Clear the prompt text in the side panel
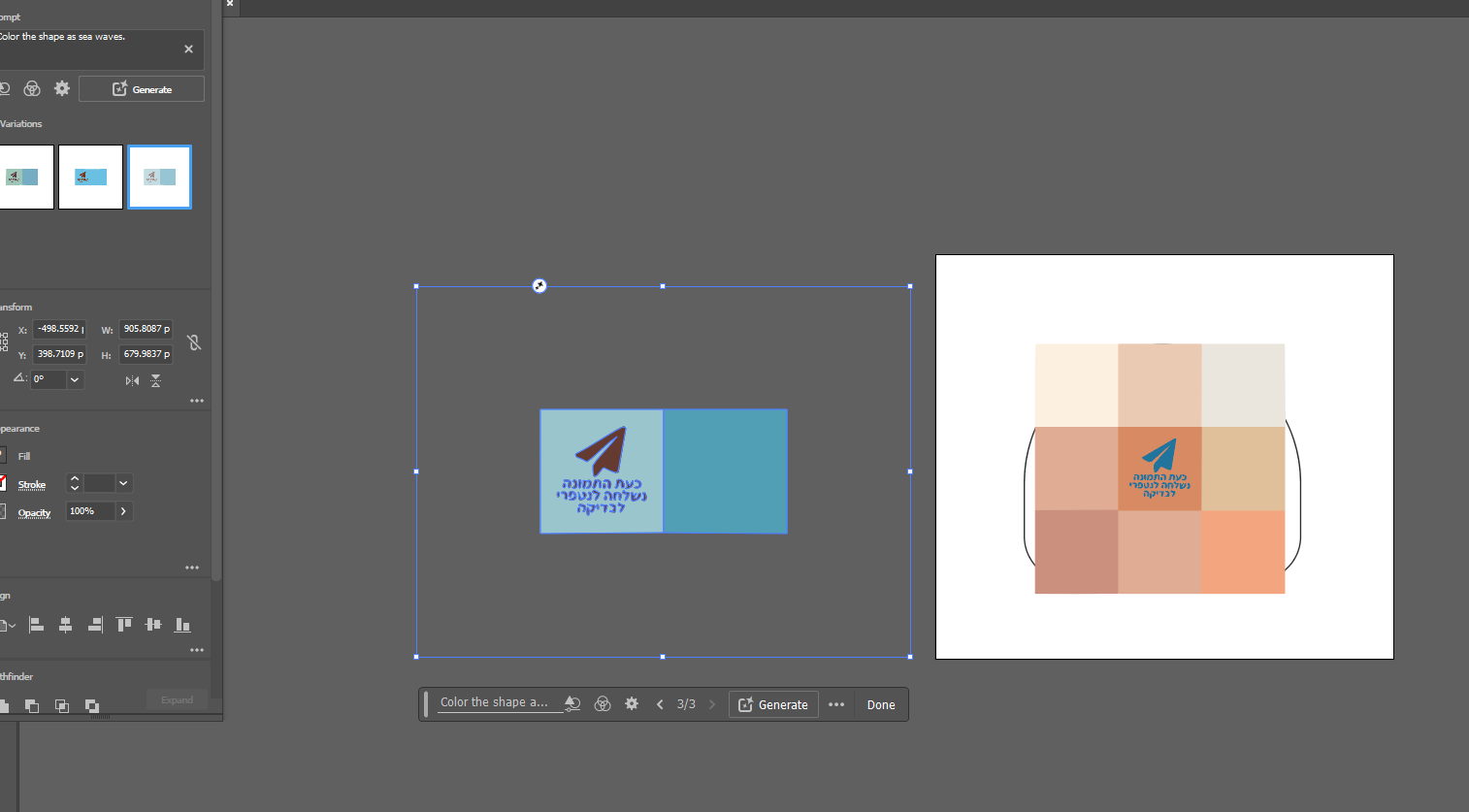Viewport: 1469px width, 812px height. coord(188,49)
